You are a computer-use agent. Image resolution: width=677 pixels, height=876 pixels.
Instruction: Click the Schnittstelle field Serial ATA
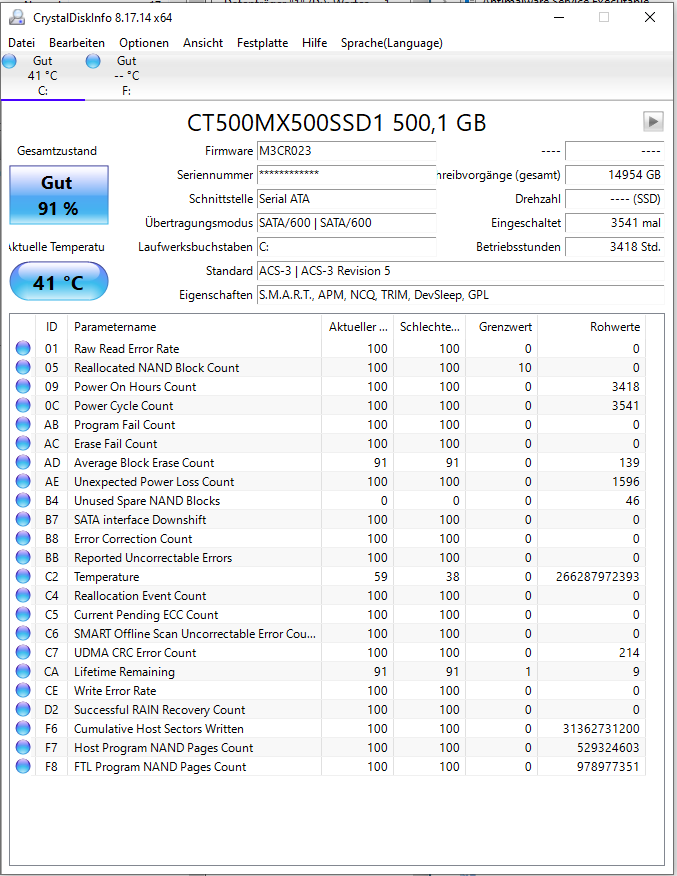coord(346,199)
